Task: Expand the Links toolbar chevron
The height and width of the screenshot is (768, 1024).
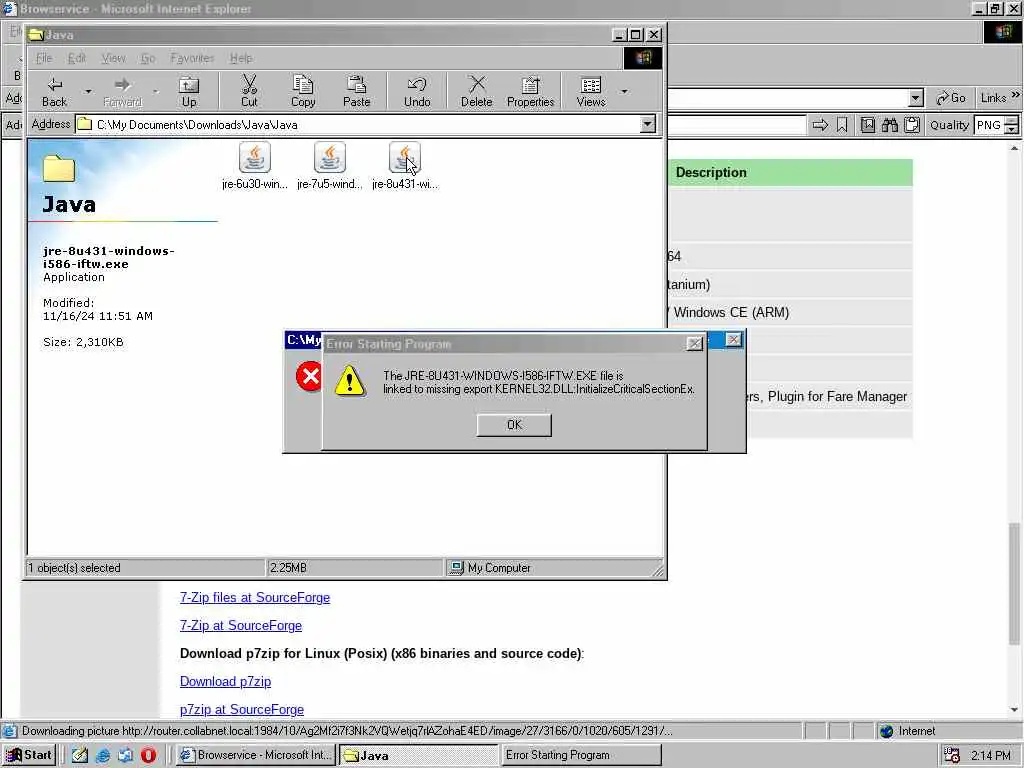Action: pos(1015,96)
